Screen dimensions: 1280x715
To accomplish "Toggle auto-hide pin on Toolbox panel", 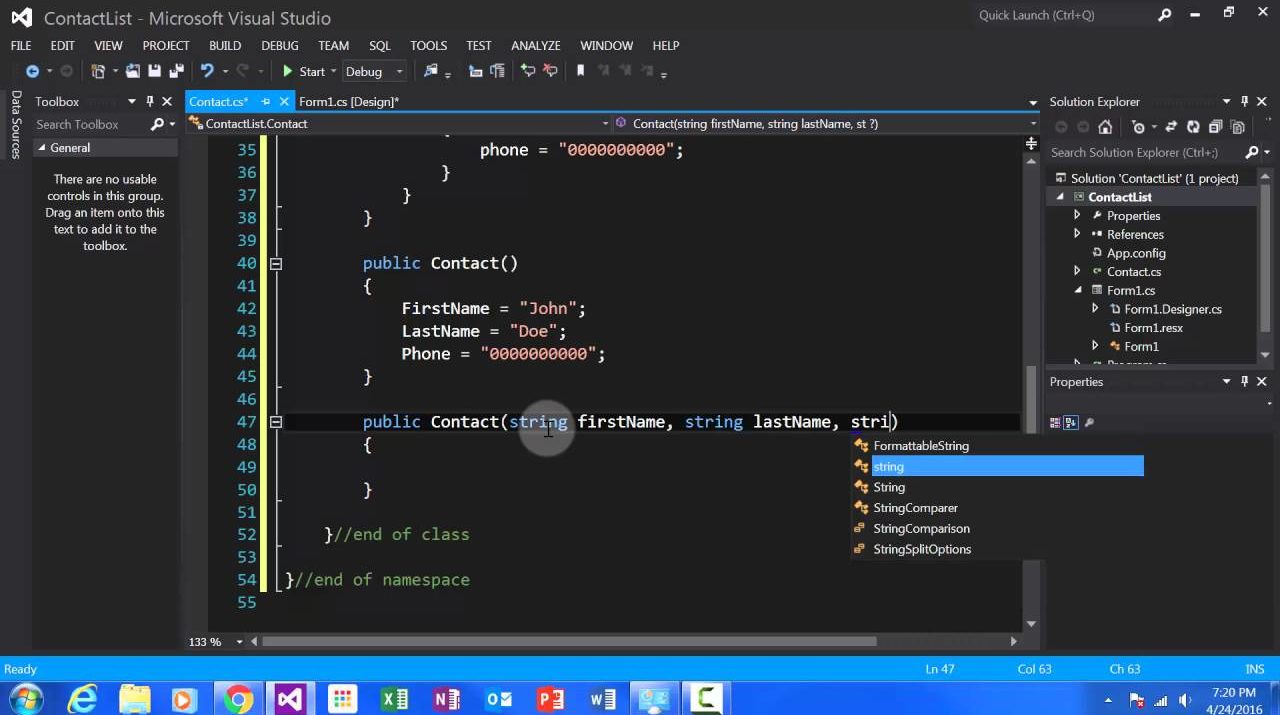I will click(150, 101).
